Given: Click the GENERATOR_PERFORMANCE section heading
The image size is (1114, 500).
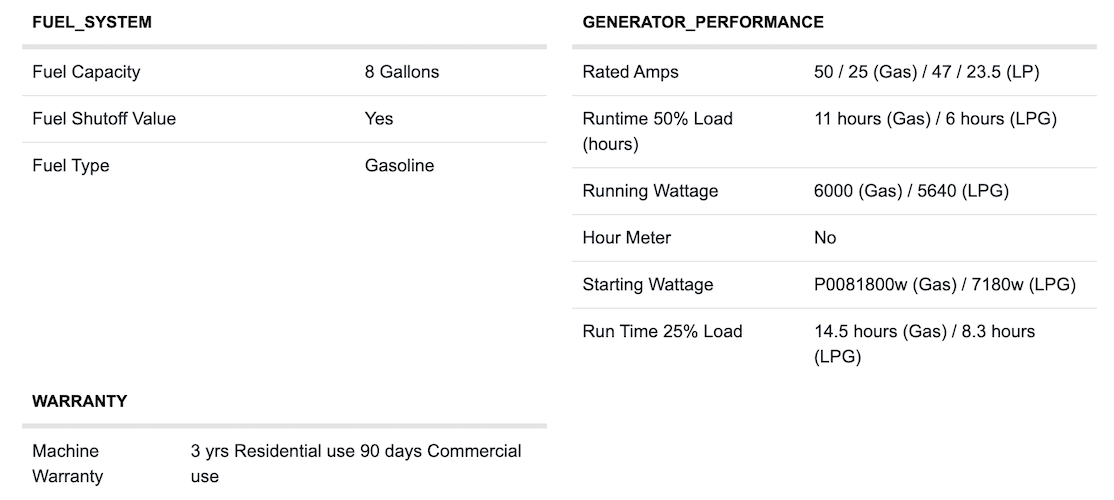Looking at the screenshot, I should pyautogui.click(x=703, y=22).
